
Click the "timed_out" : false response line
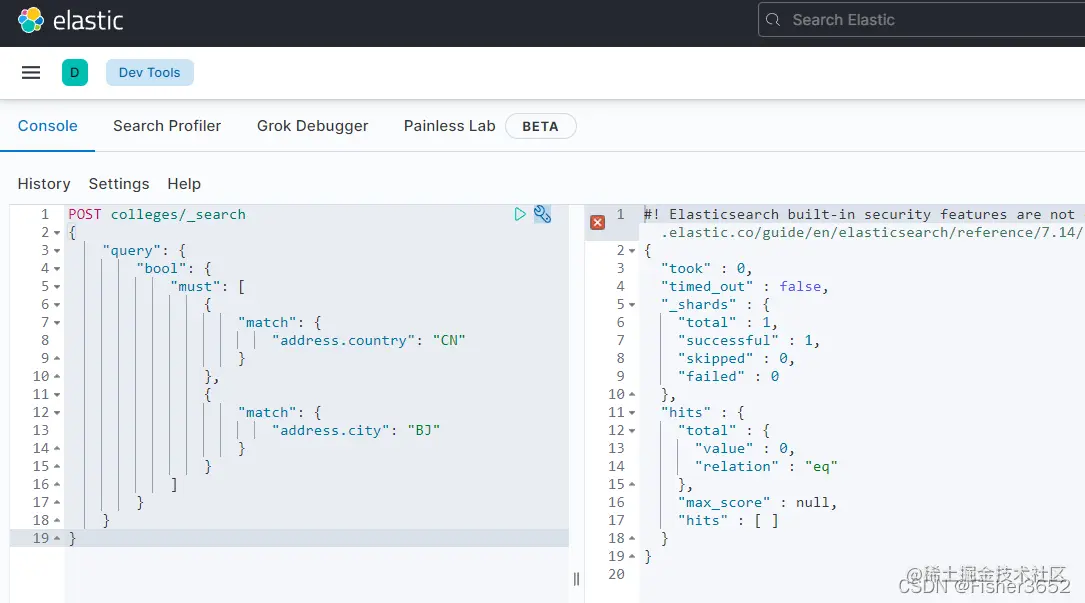[x=745, y=287]
